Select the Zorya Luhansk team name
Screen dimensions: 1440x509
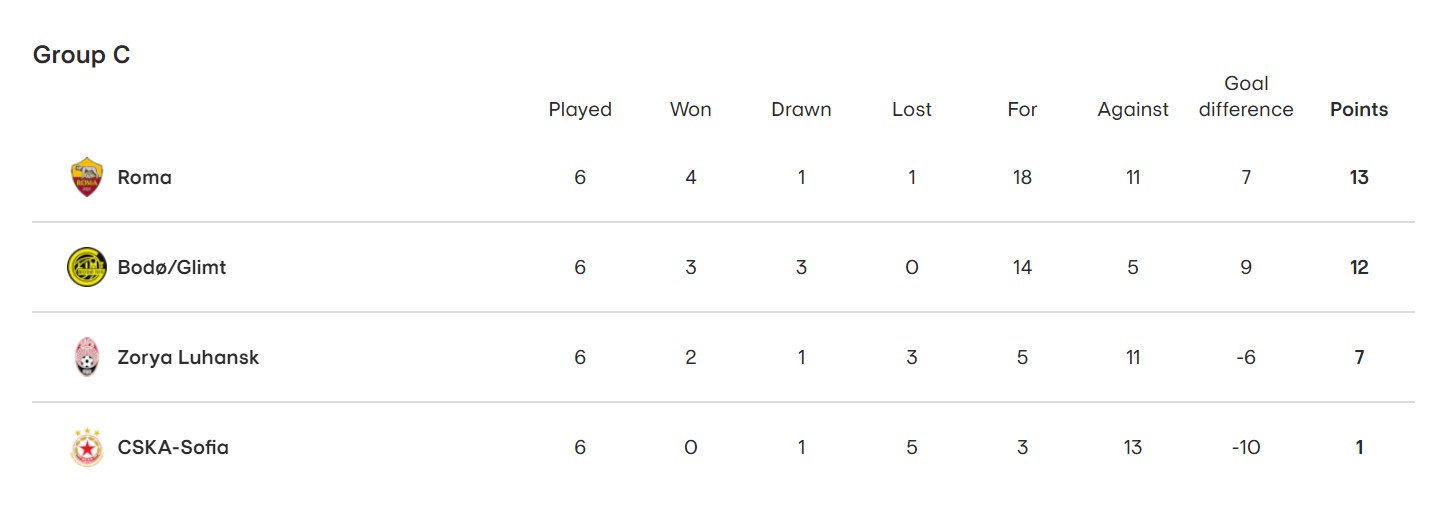tap(188, 357)
